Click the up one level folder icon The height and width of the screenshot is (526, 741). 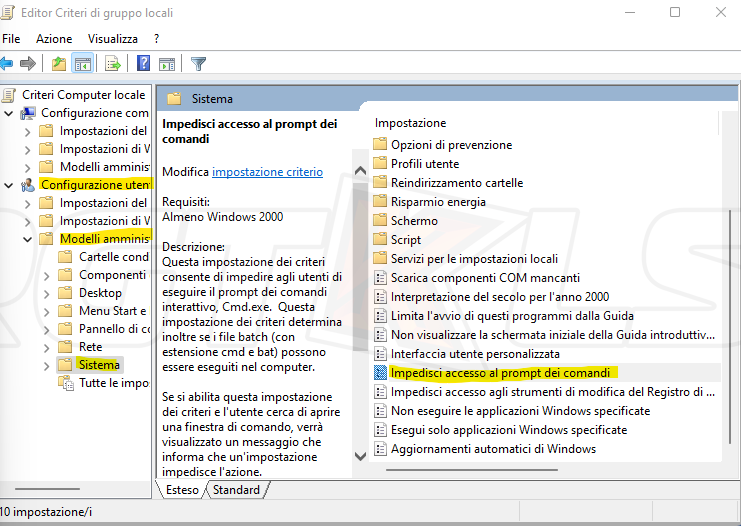(59, 64)
